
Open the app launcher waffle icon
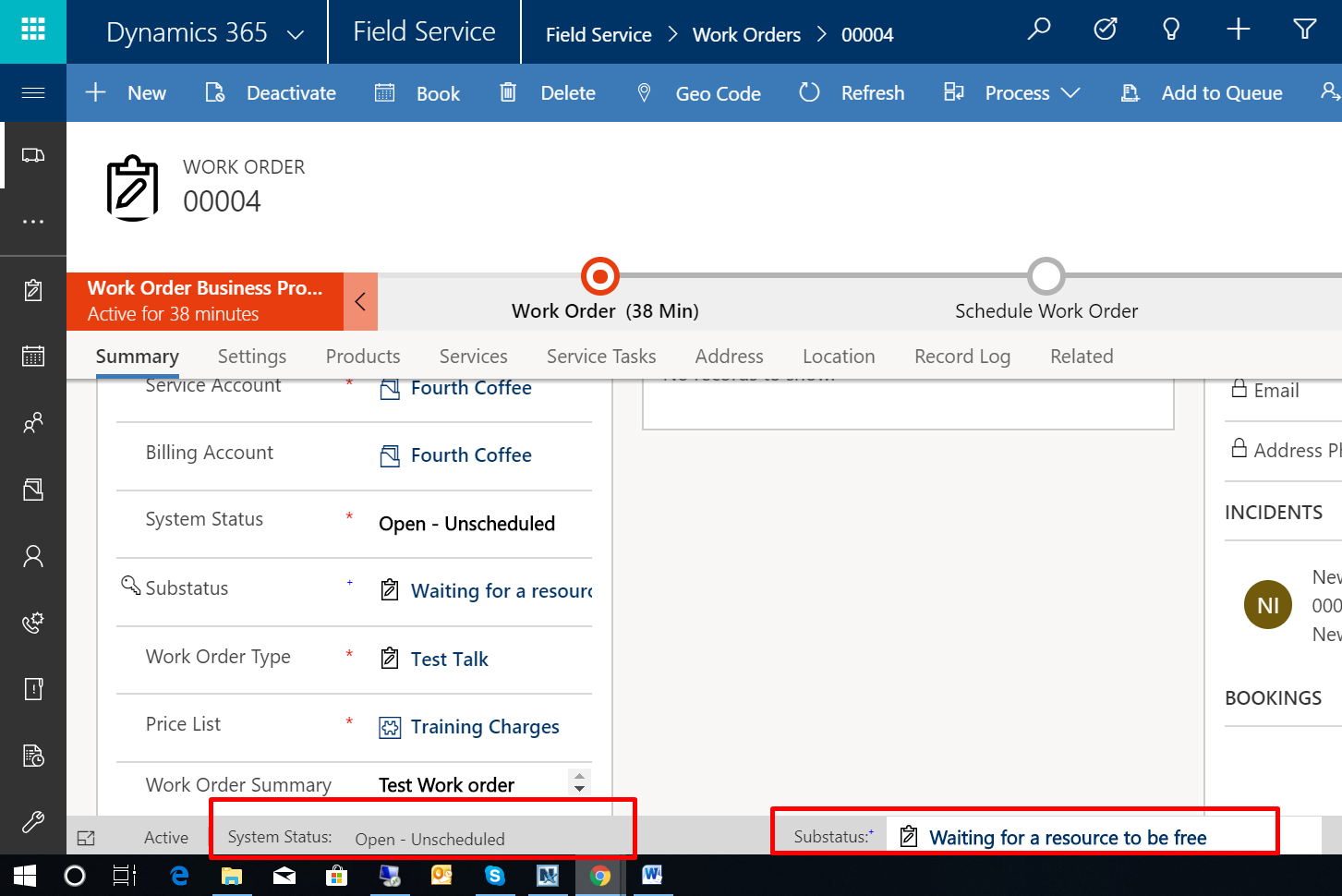[32, 31]
